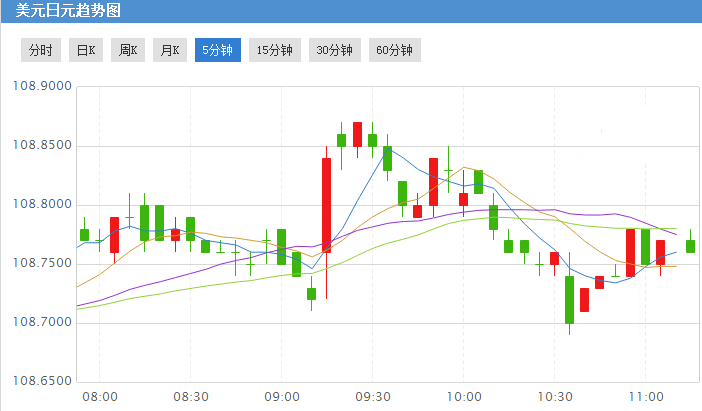
Task: Switch the chart to 60分钟
Action: tap(394, 50)
